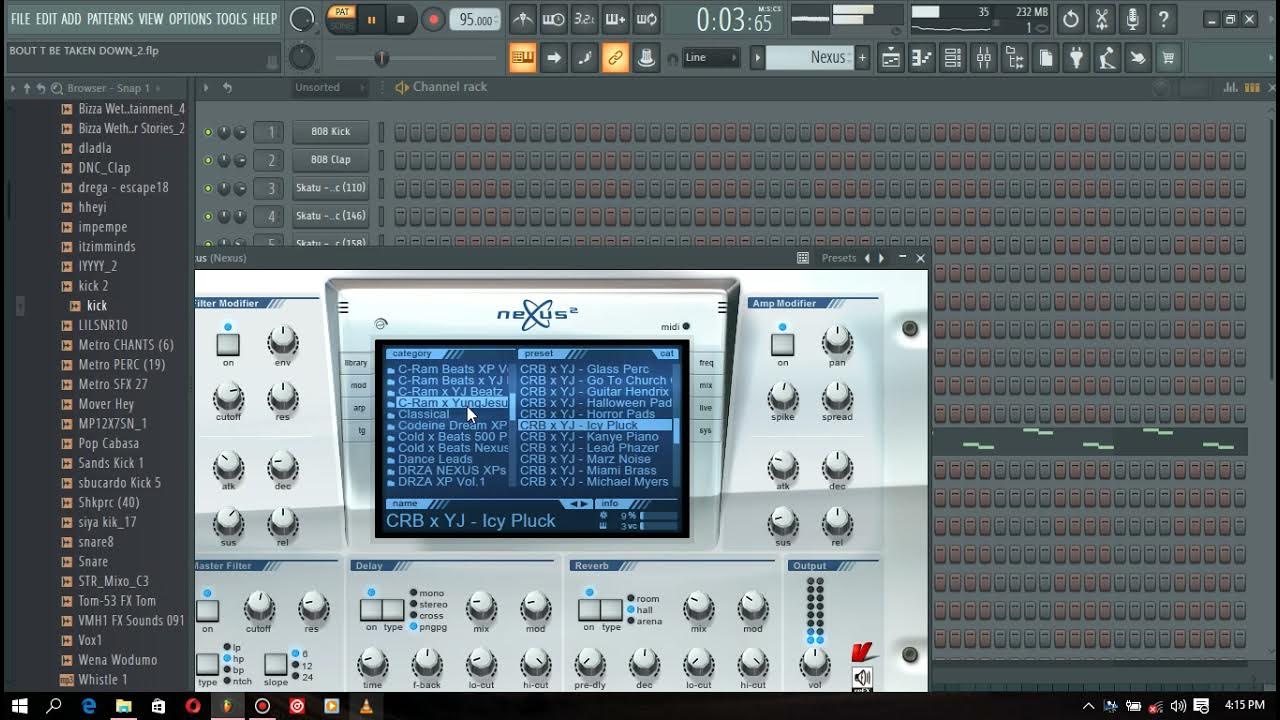
Task: Toggle the link (multilink controllers) icon
Action: (615, 58)
